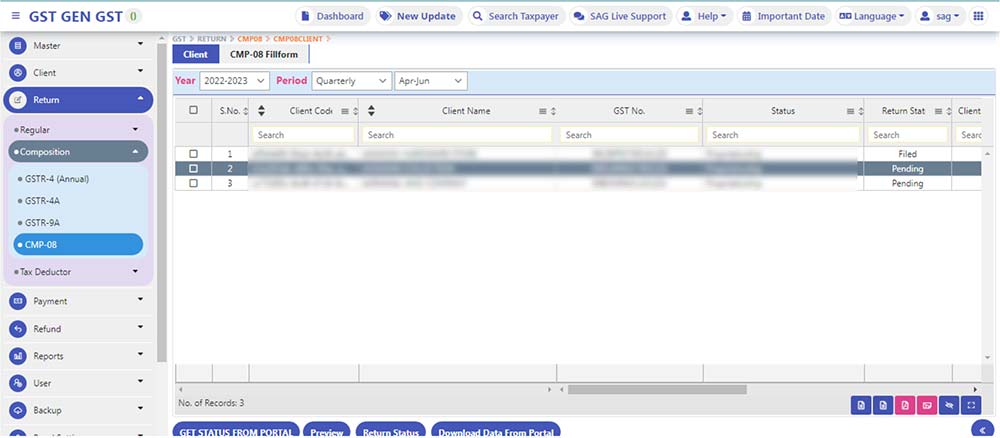Screen dimensions: 1000x438
Task: Tick the checkbox for row 3
Action: tap(194, 184)
